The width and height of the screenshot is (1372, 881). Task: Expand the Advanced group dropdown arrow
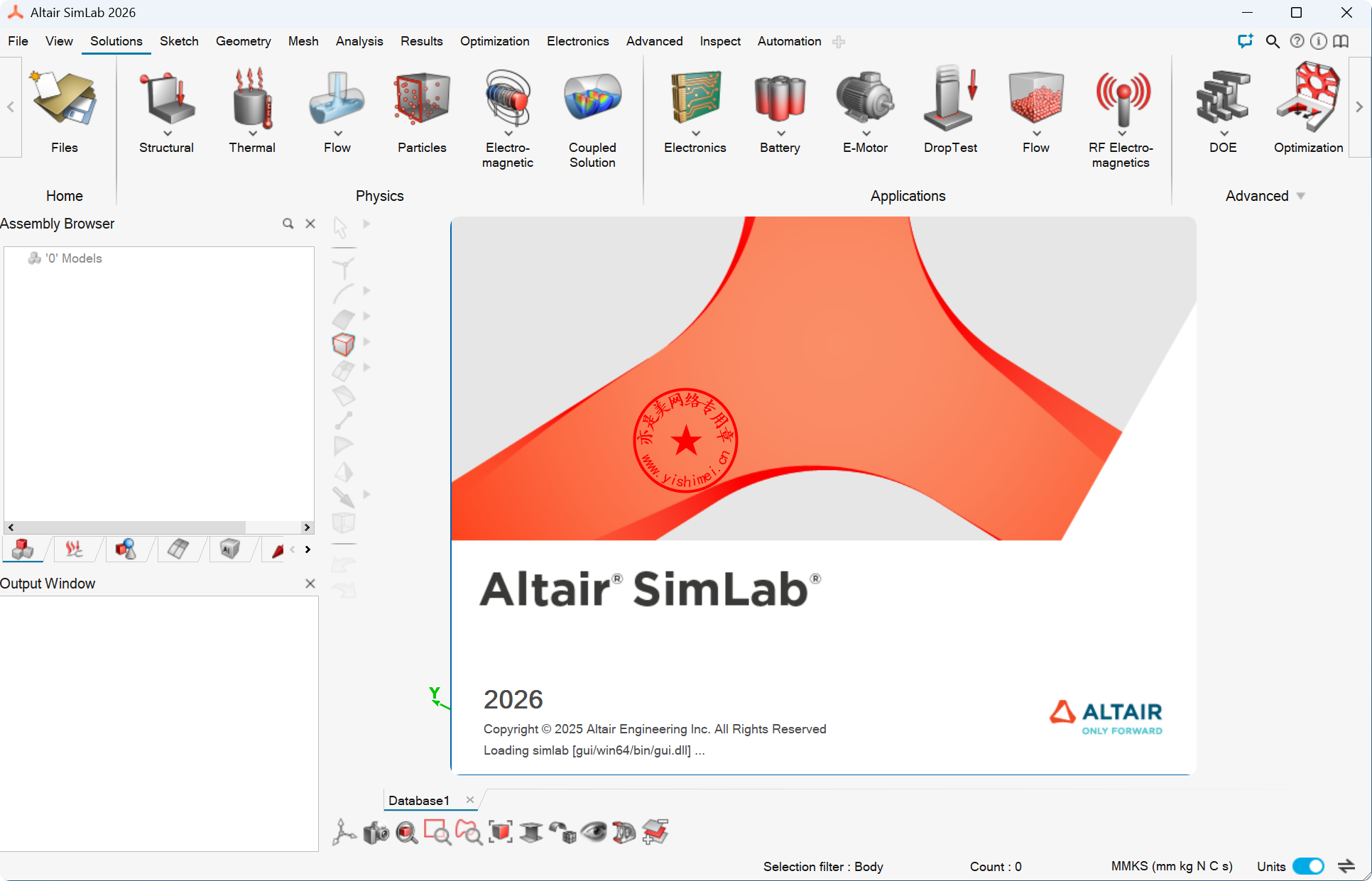[x=1301, y=196]
